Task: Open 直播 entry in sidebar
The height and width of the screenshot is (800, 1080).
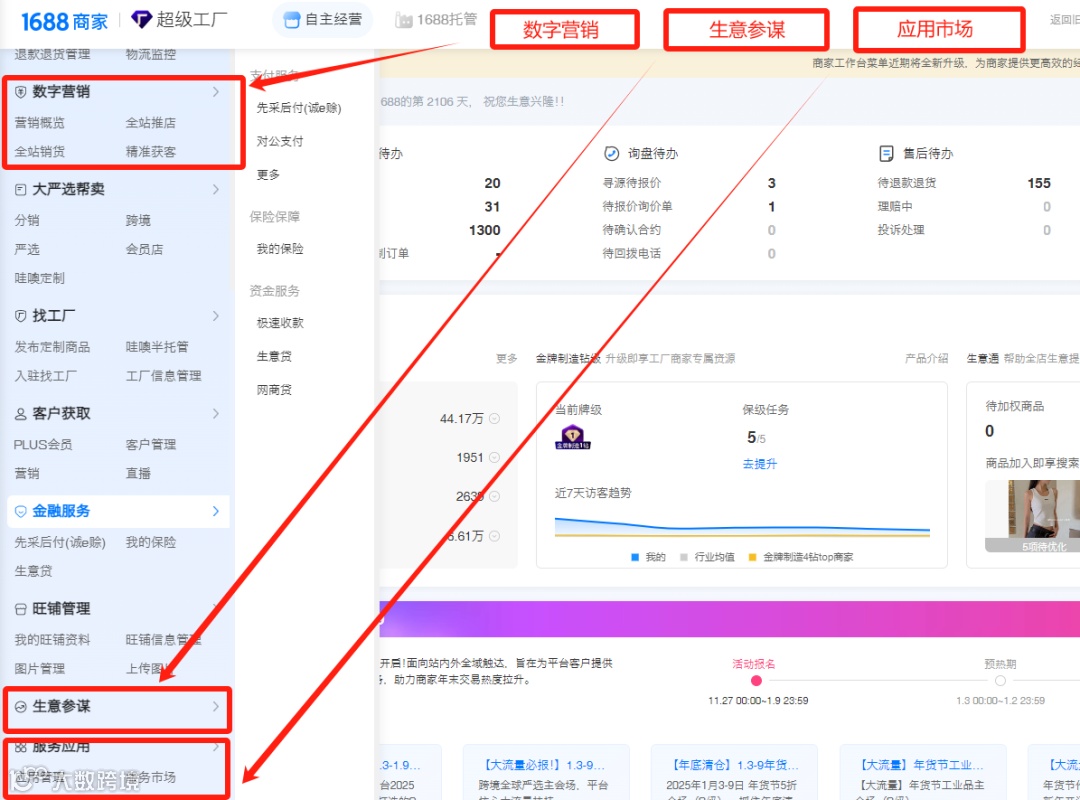Action: [x=138, y=474]
